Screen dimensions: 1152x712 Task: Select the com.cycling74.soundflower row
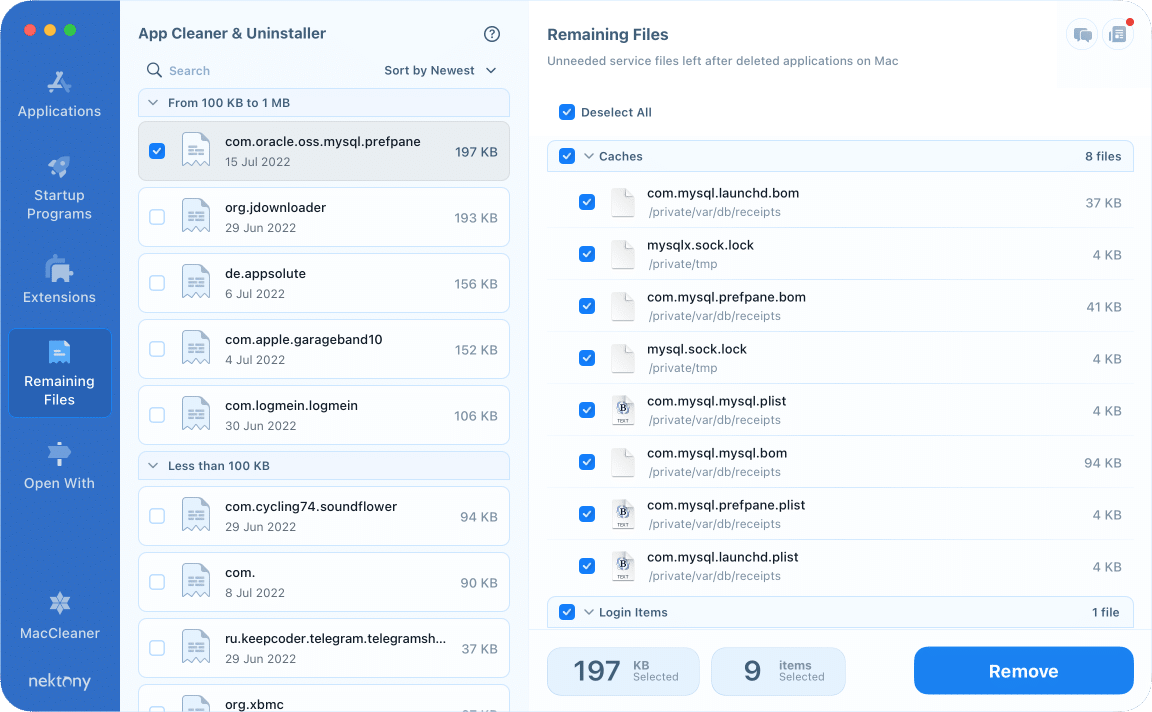[324, 516]
